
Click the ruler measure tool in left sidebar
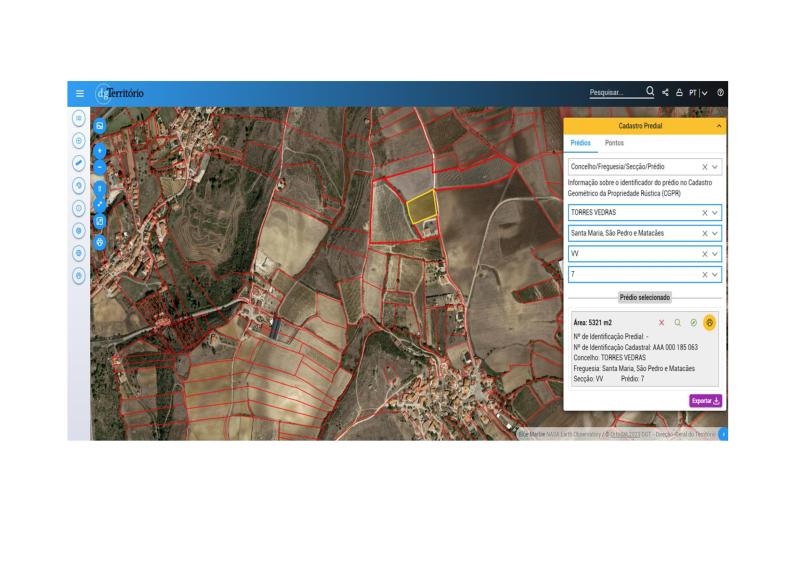(79, 161)
